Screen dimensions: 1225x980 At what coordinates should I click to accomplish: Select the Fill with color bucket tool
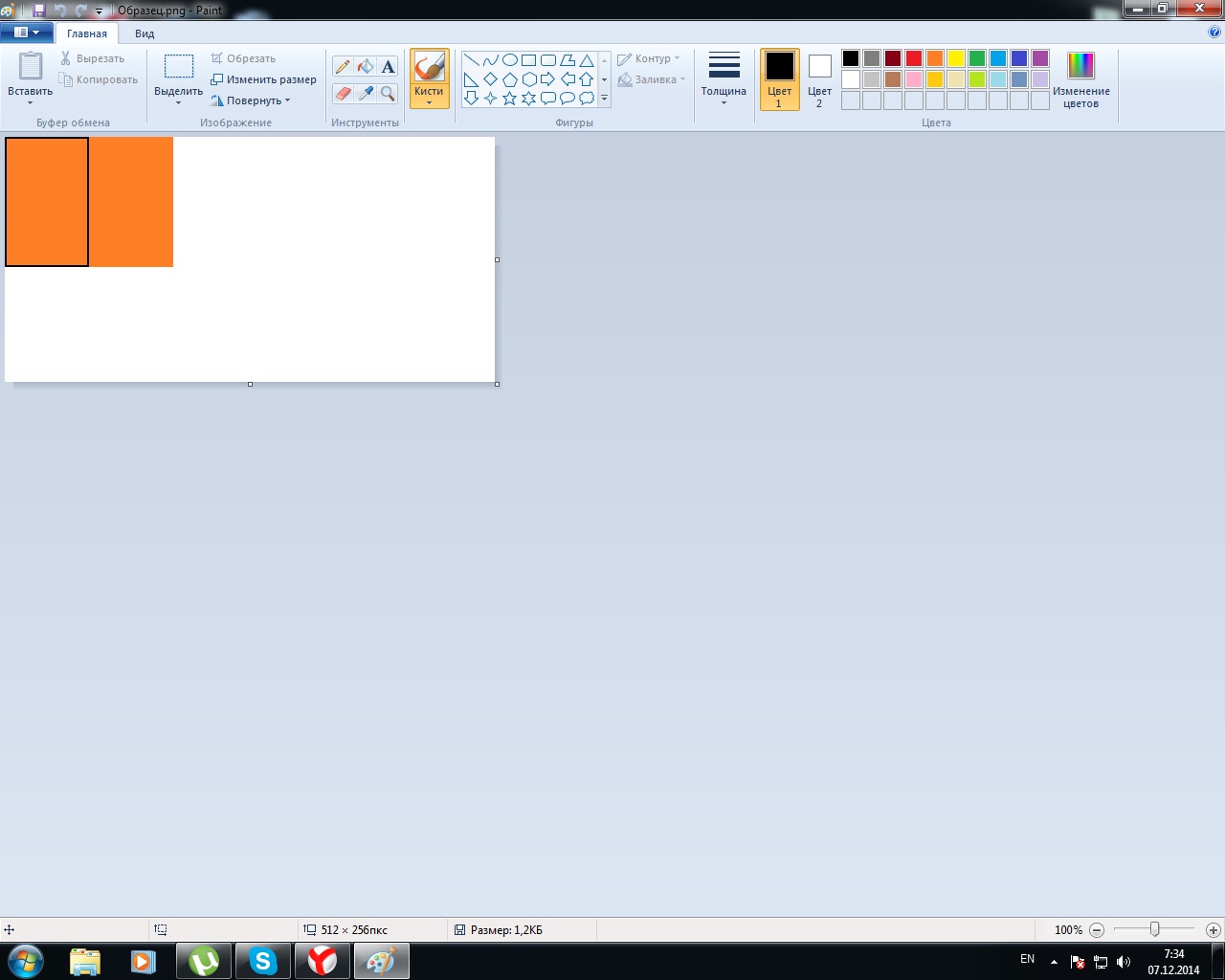[x=365, y=66]
